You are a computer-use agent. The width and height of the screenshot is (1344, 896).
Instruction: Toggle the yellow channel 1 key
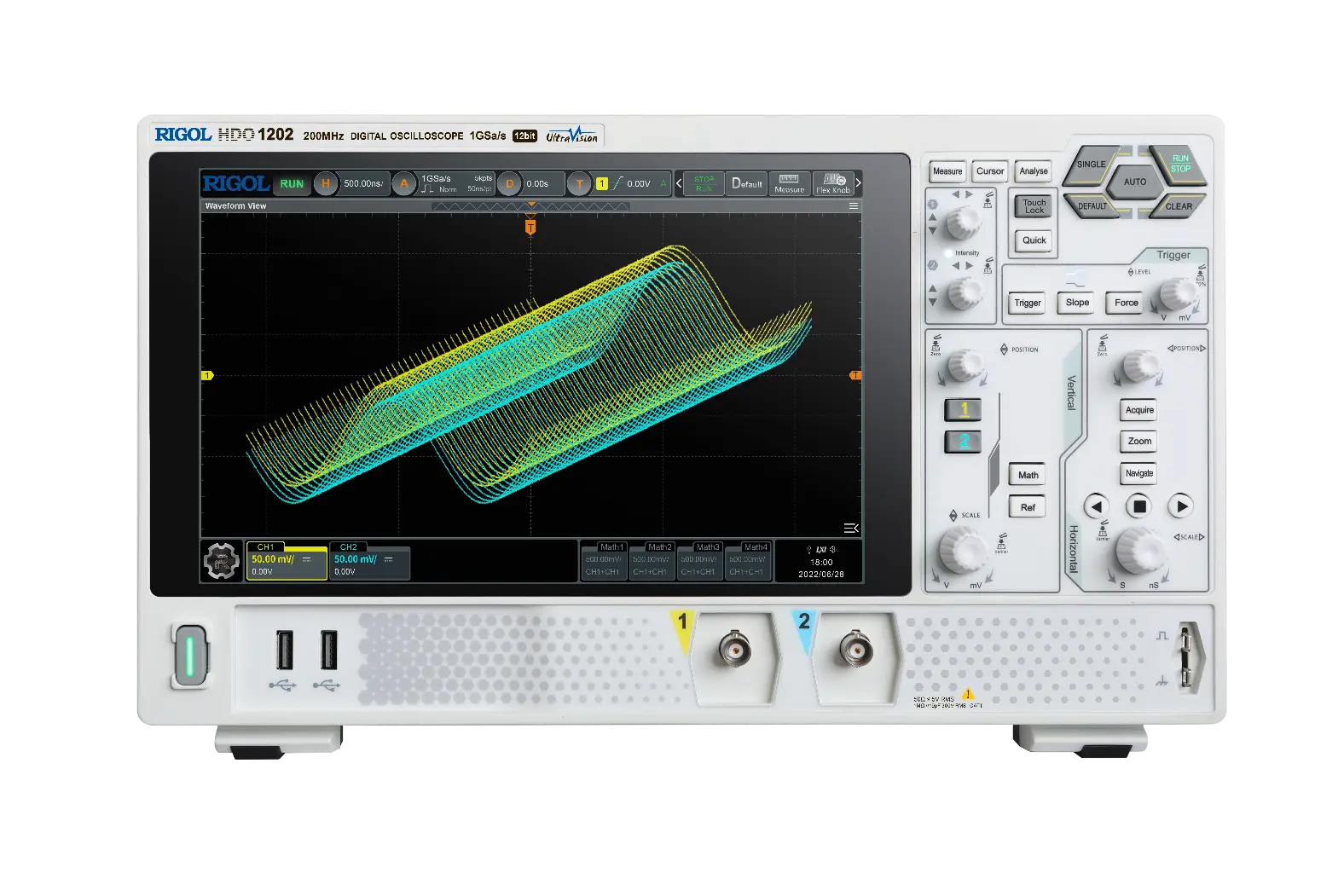(x=964, y=409)
